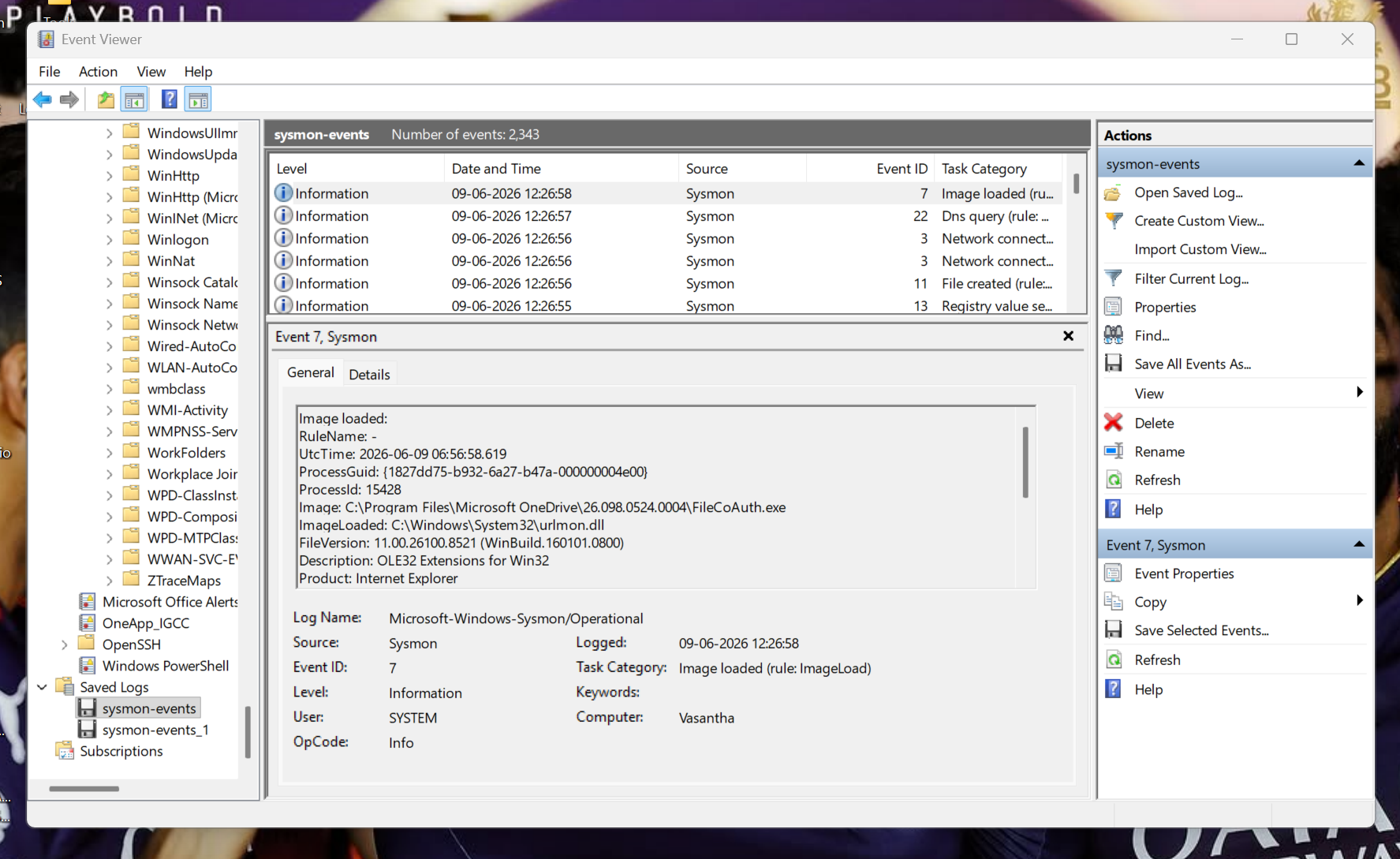Sort by Level column header

(x=357, y=169)
